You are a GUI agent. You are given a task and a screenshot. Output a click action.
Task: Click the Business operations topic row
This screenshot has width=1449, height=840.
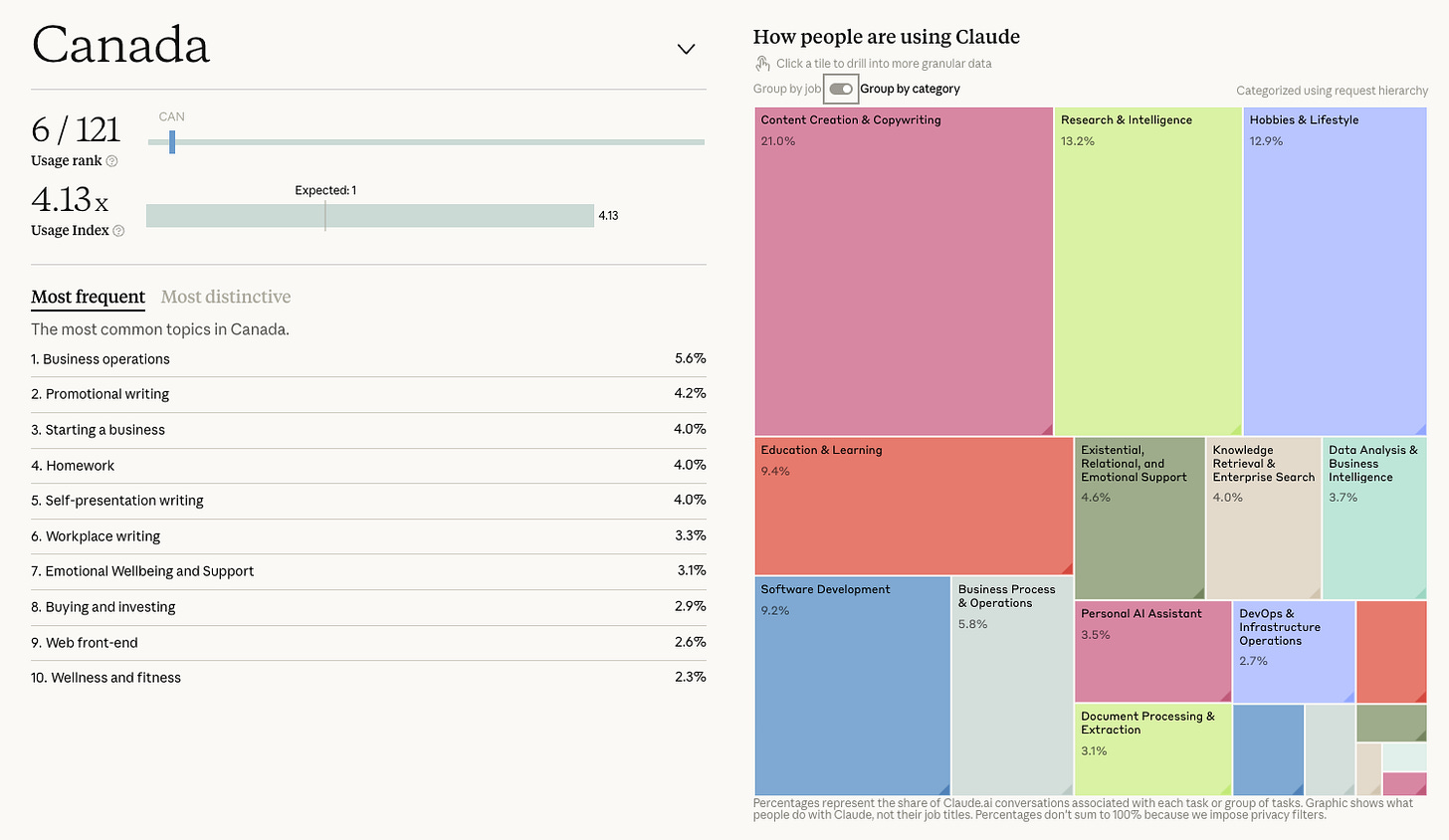pos(368,359)
